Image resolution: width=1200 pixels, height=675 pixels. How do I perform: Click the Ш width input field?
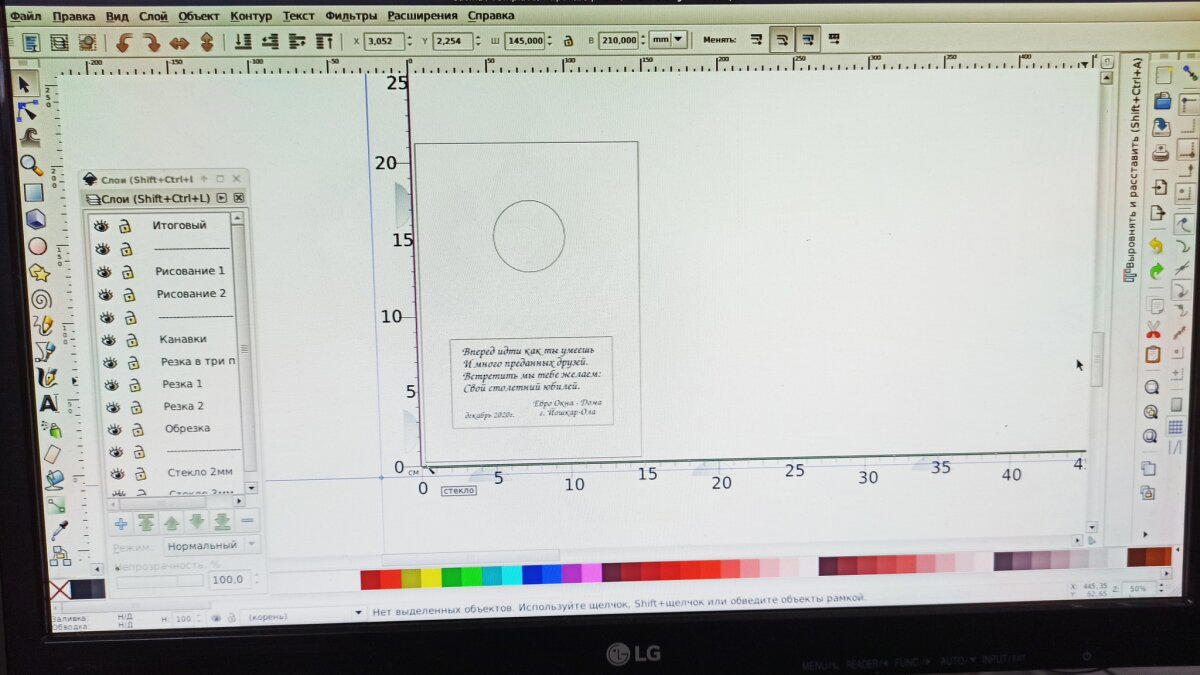[x=523, y=41]
